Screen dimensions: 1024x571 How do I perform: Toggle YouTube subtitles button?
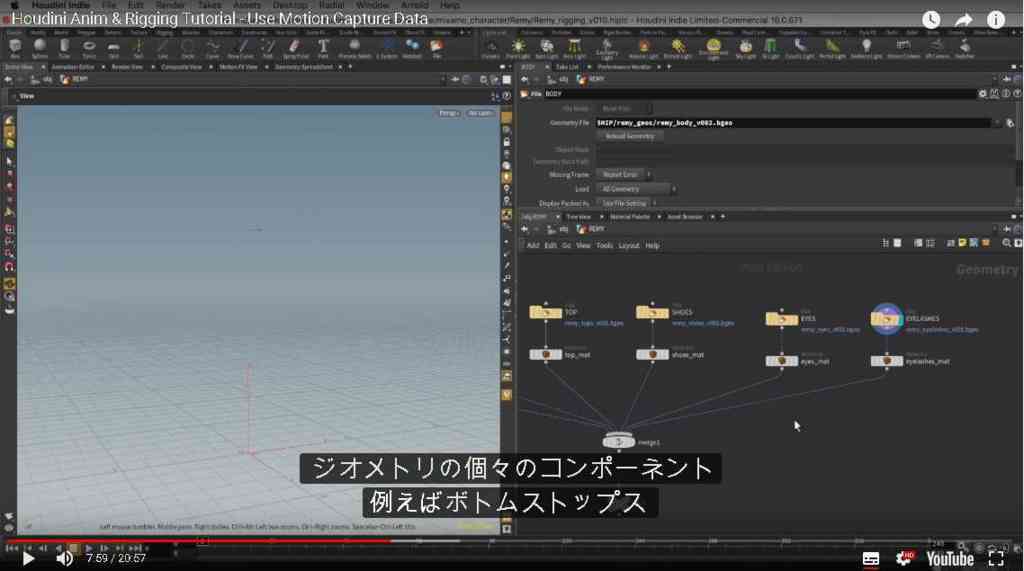pyautogui.click(x=871, y=559)
